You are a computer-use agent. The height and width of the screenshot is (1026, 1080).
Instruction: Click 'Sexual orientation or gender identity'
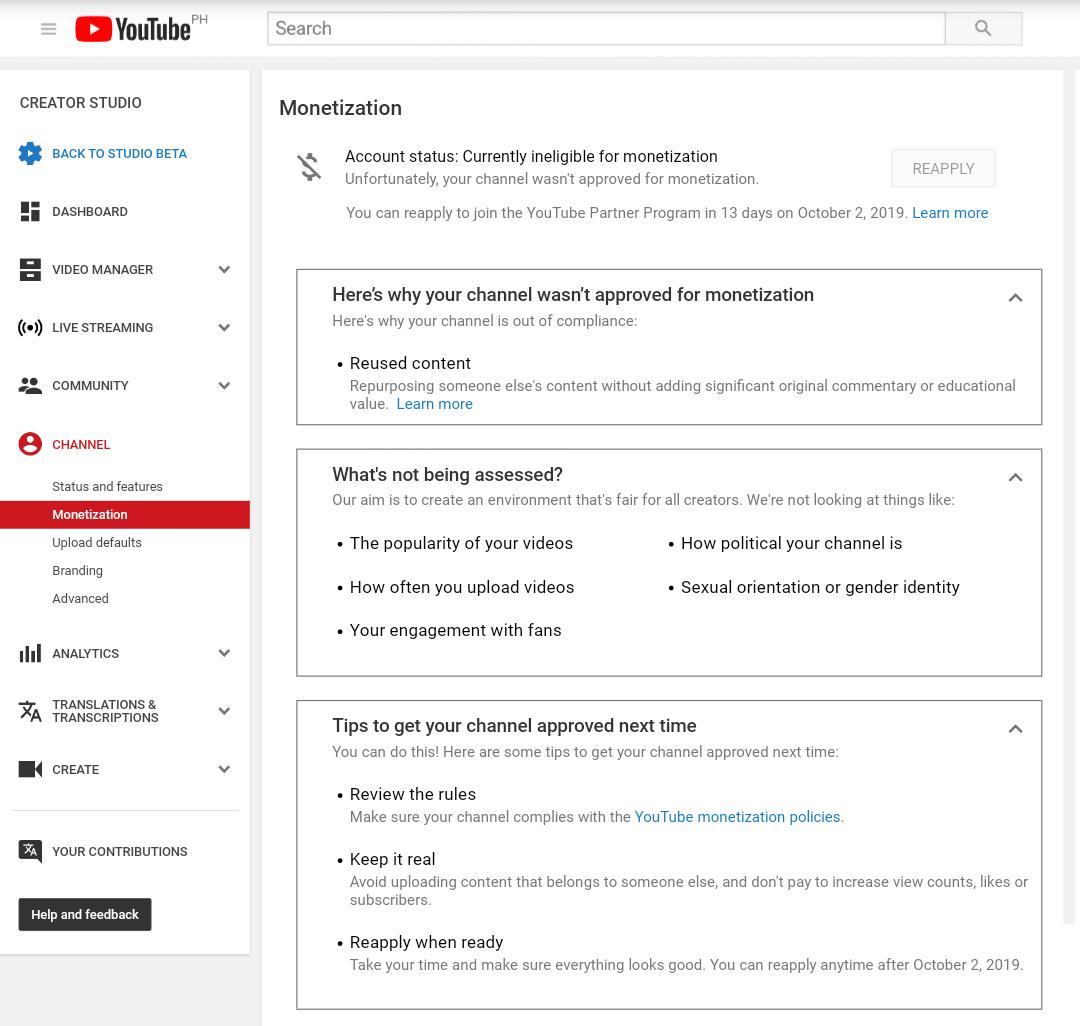click(820, 587)
